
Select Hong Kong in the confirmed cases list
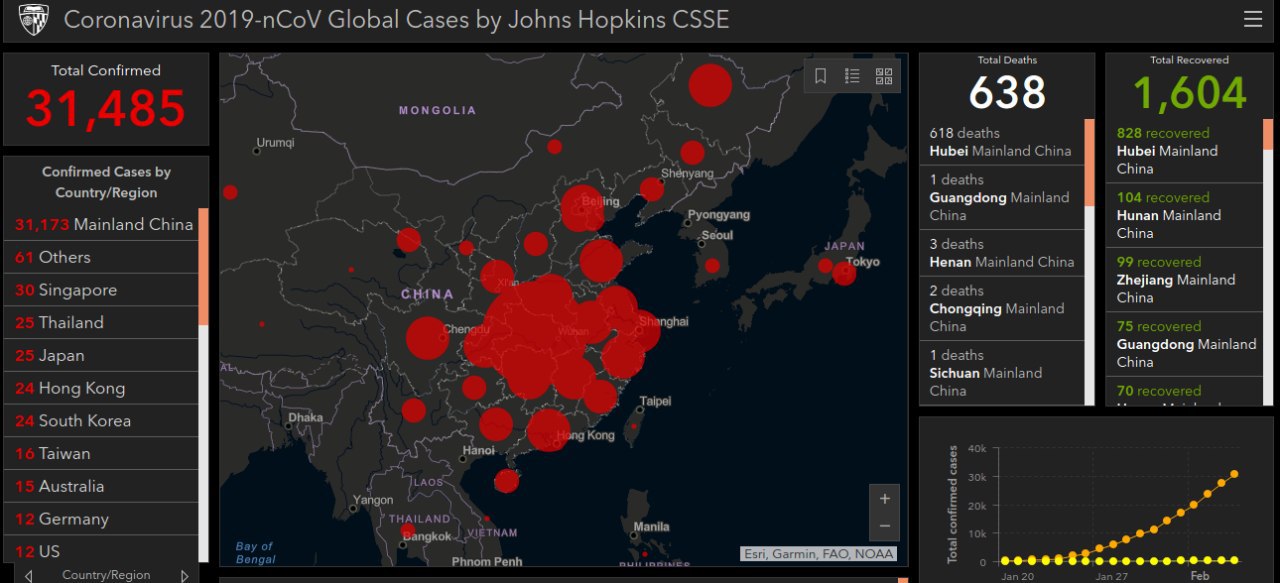pyautogui.click(x=101, y=388)
